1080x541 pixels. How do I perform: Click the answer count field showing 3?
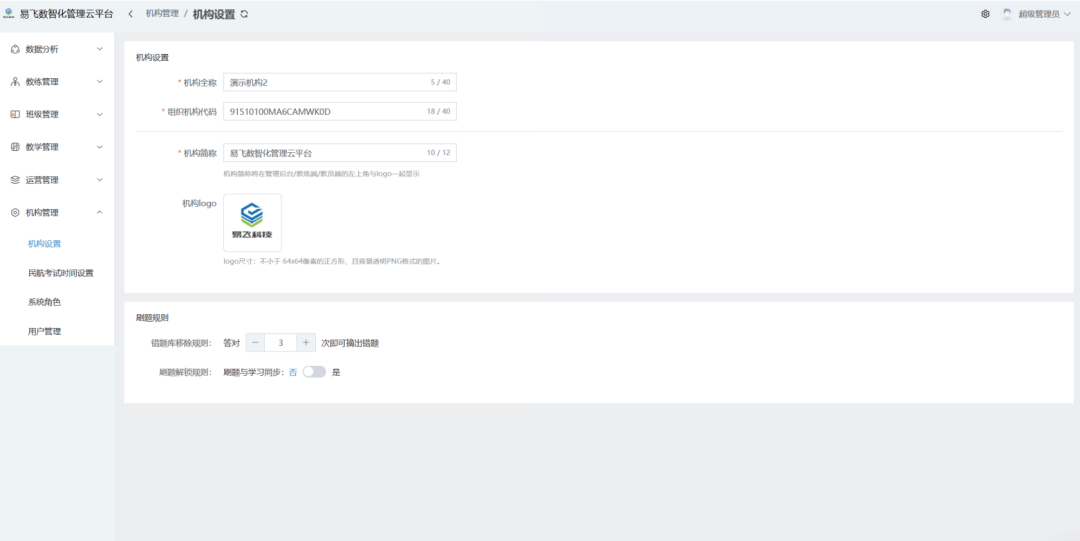click(x=280, y=343)
